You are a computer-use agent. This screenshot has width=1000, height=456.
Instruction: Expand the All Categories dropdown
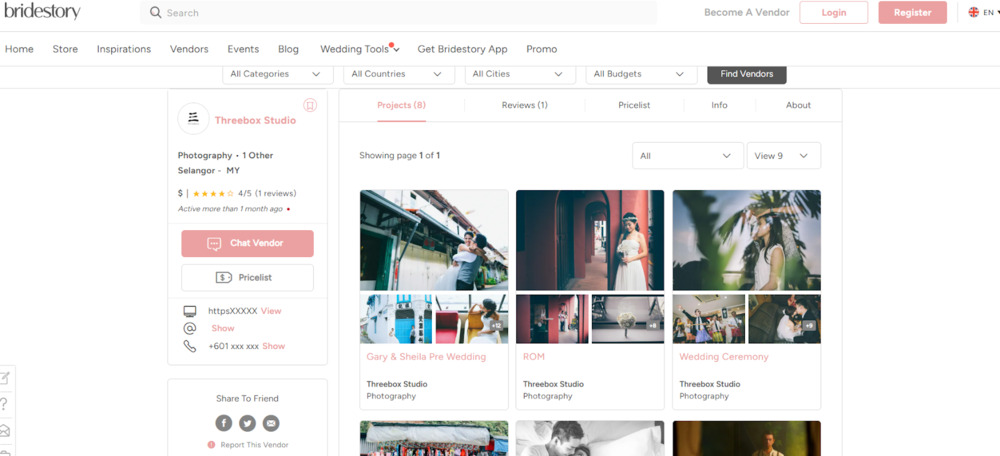(277, 74)
